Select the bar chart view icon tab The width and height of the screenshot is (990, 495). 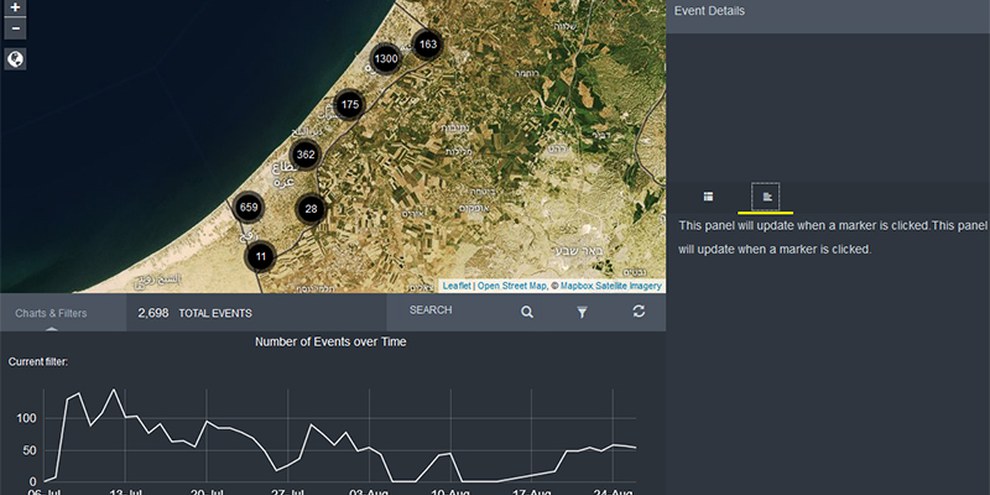(x=766, y=197)
